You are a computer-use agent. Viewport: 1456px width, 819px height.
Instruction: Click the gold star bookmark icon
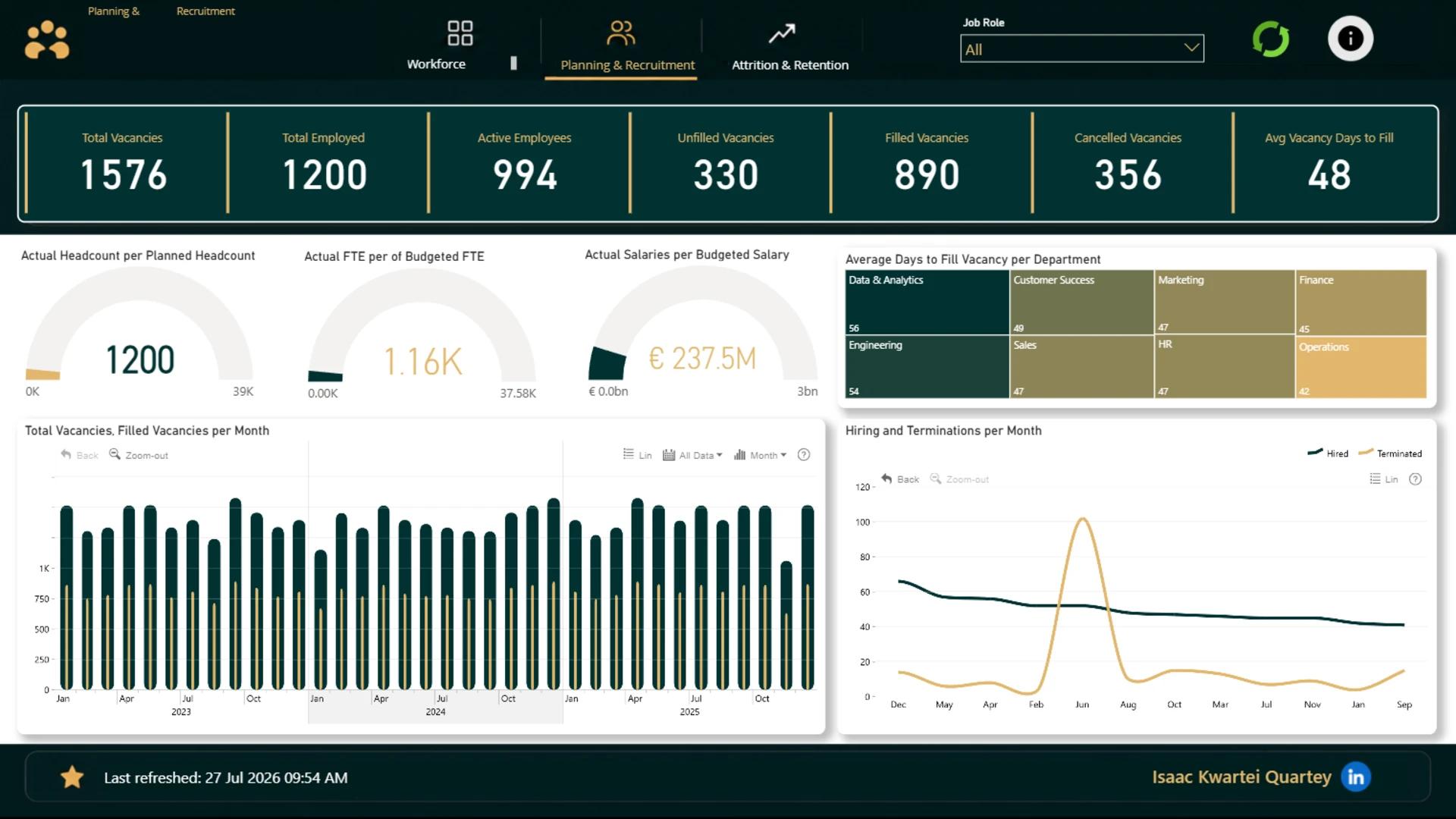point(72,777)
